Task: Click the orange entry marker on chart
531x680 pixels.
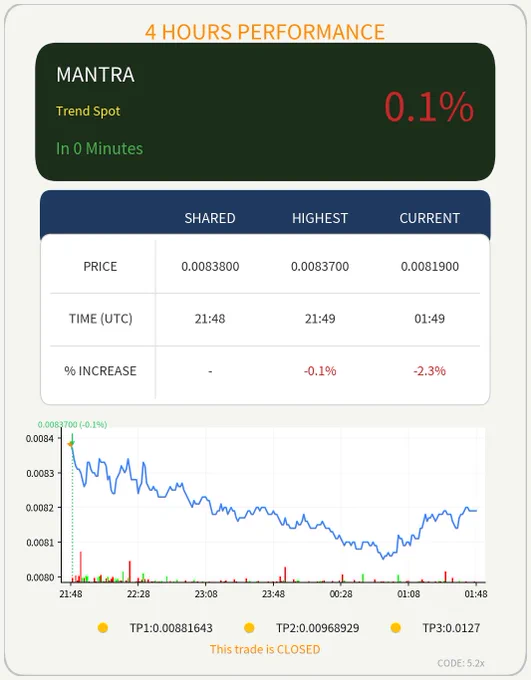Action: pyautogui.click(x=70, y=444)
